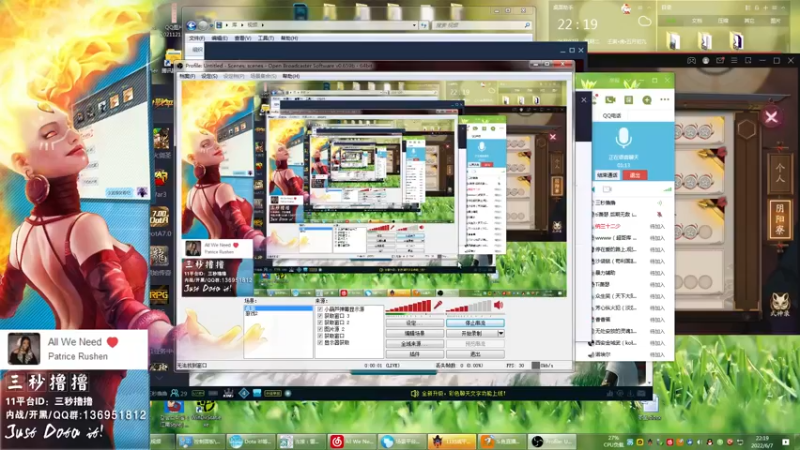Click the red 退出 button in QQ call

(x=635, y=175)
